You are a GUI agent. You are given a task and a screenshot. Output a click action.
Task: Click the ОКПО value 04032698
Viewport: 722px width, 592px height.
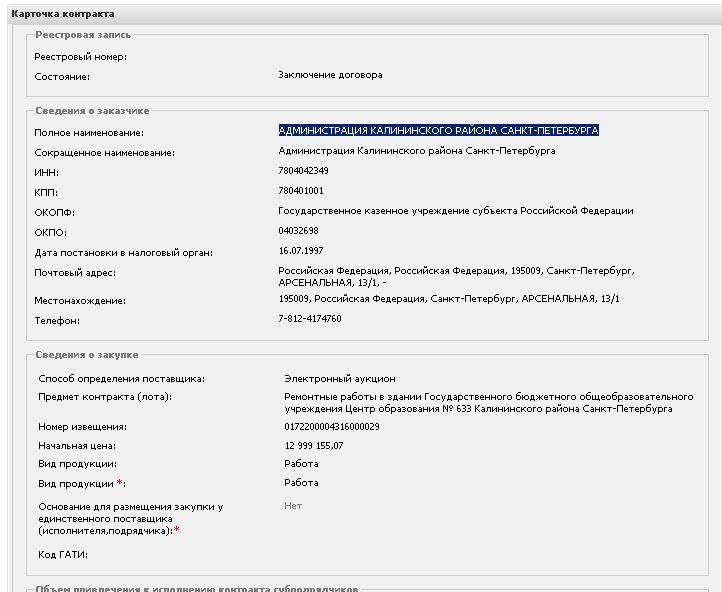[298, 231]
